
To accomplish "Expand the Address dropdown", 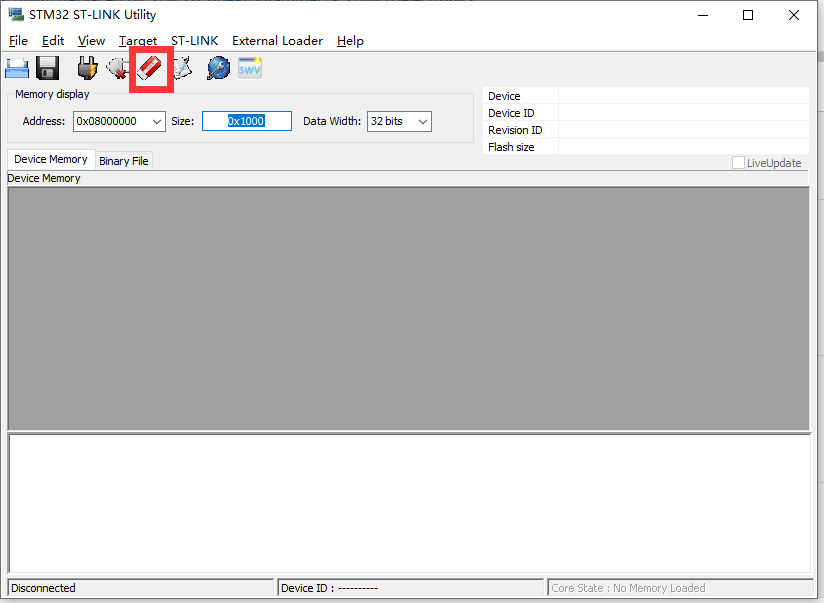I will click(x=157, y=121).
